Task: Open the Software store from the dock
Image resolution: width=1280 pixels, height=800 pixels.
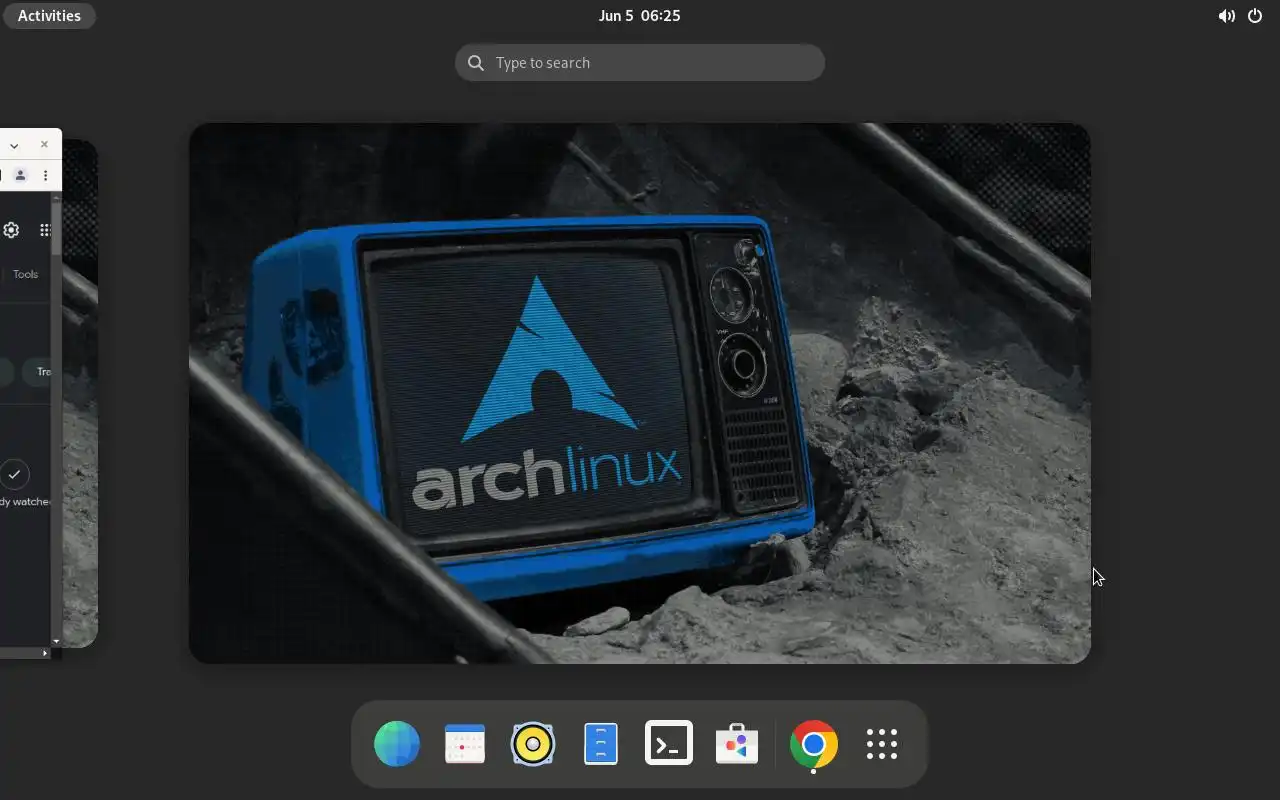Action: [737, 744]
